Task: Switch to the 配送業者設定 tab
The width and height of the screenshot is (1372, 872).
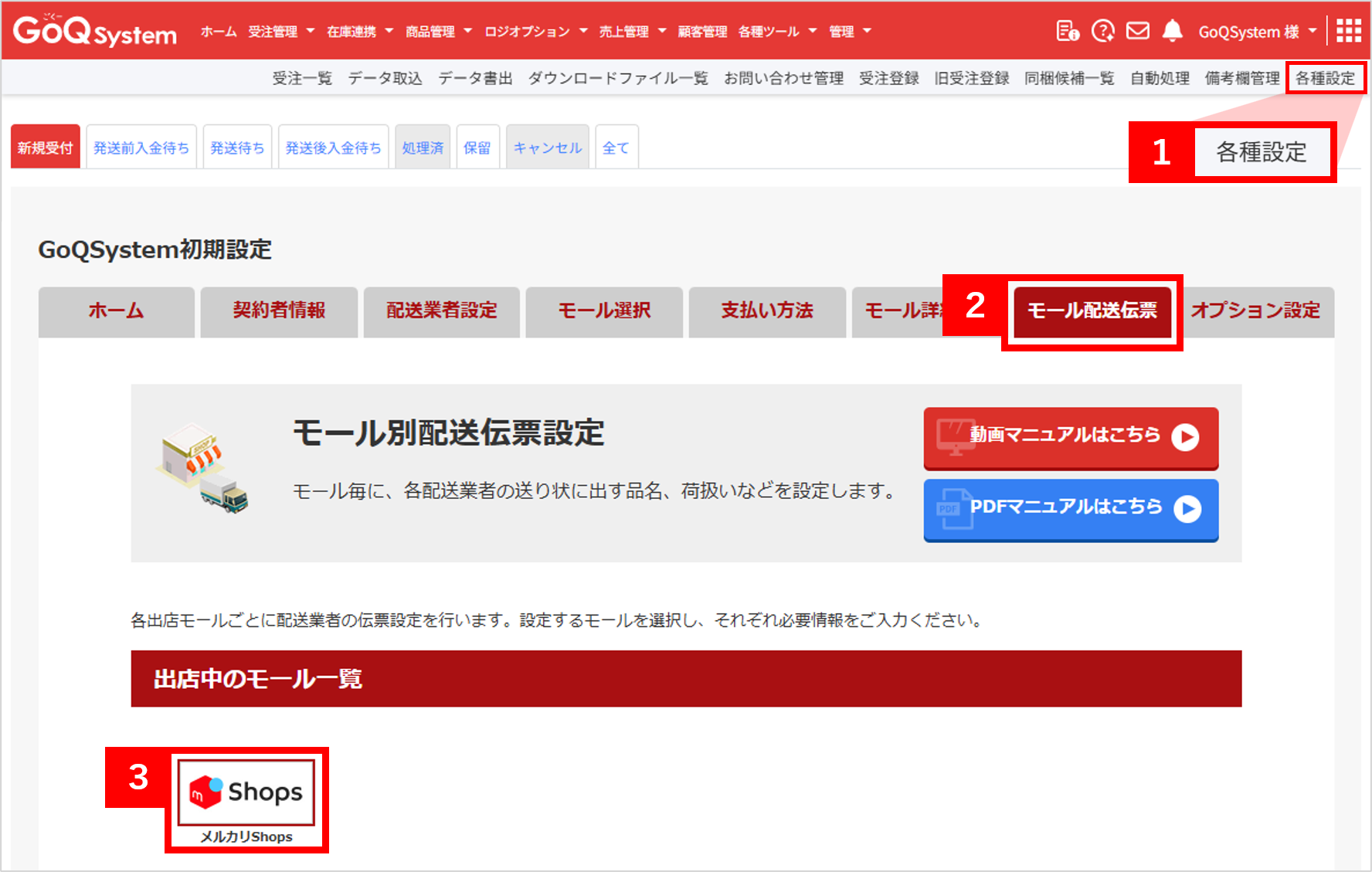Action: [x=441, y=311]
